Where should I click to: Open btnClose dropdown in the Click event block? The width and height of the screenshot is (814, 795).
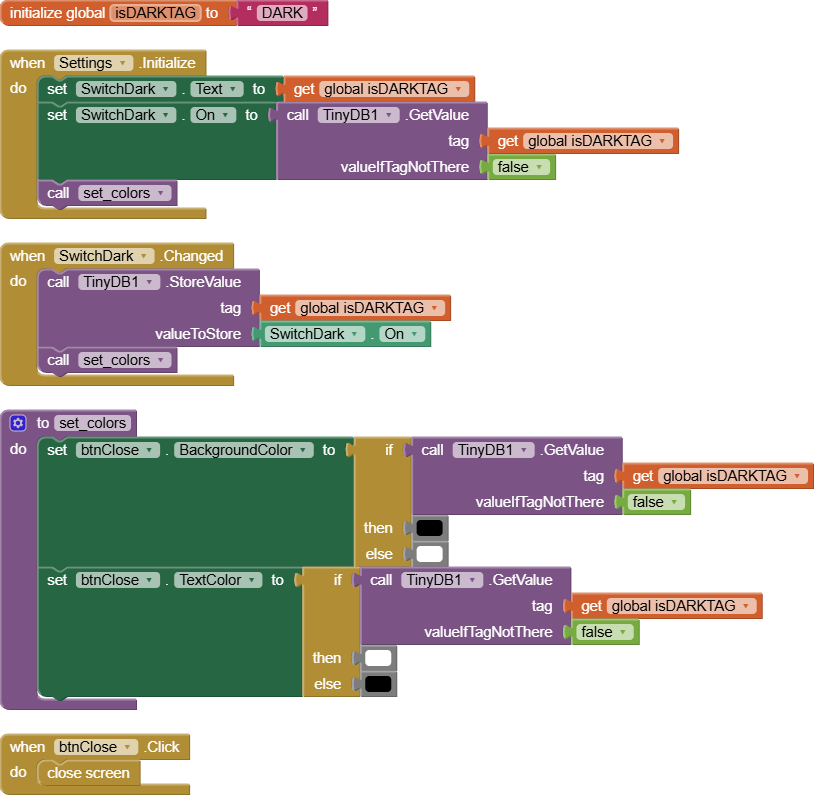98,747
